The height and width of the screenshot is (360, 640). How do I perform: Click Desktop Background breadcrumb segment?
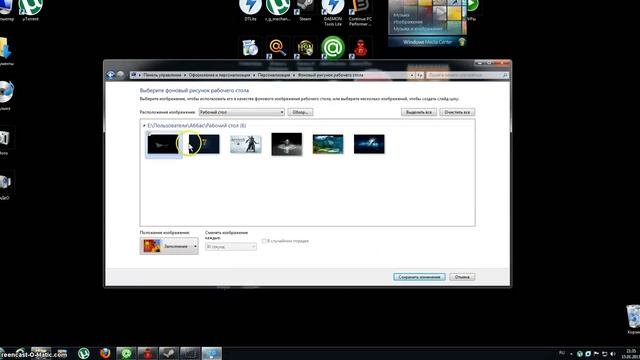click(330, 75)
